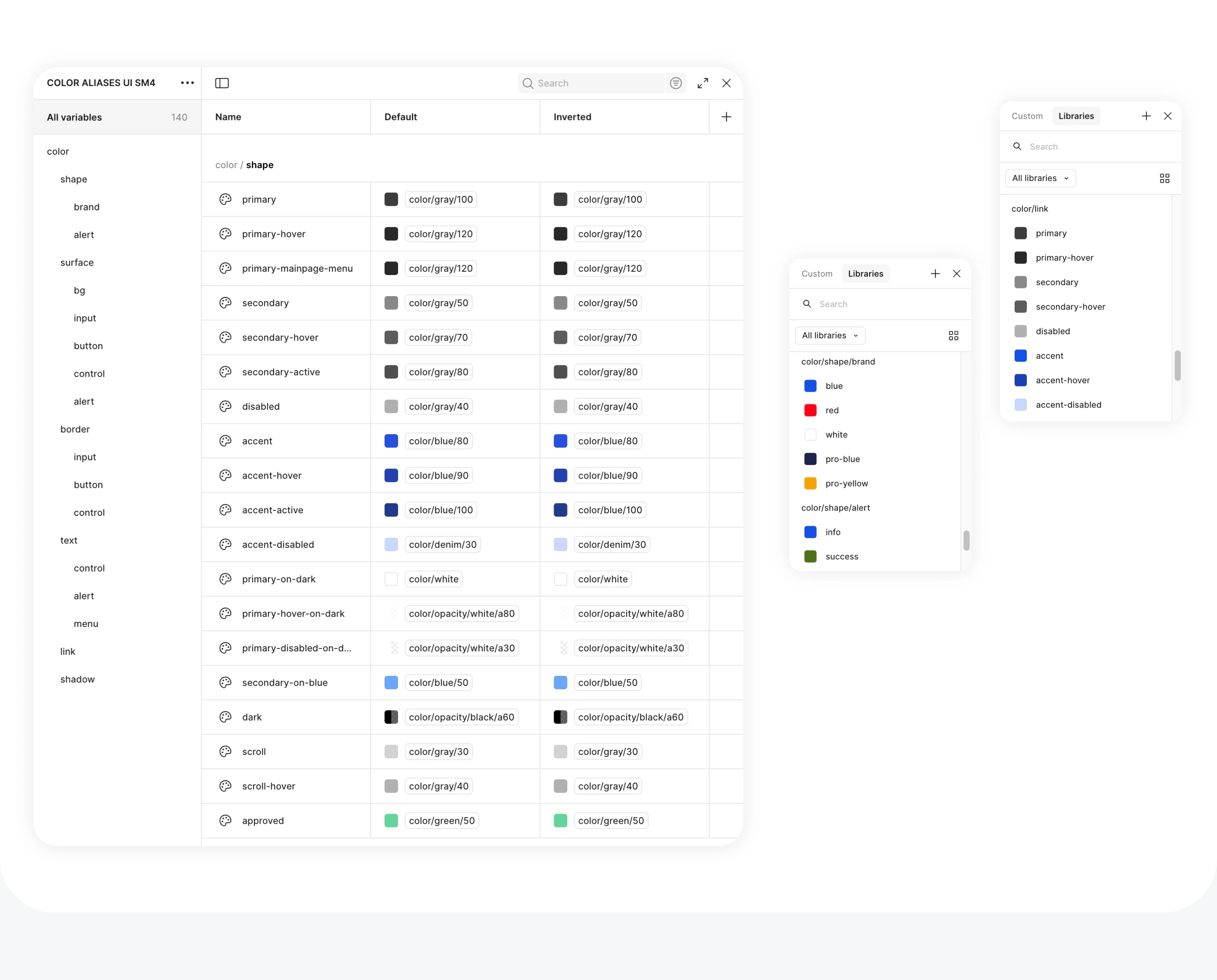Click the scrollbar in the right libraries popup
This screenshot has width=1217, height=980.
click(x=1177, y=366)
